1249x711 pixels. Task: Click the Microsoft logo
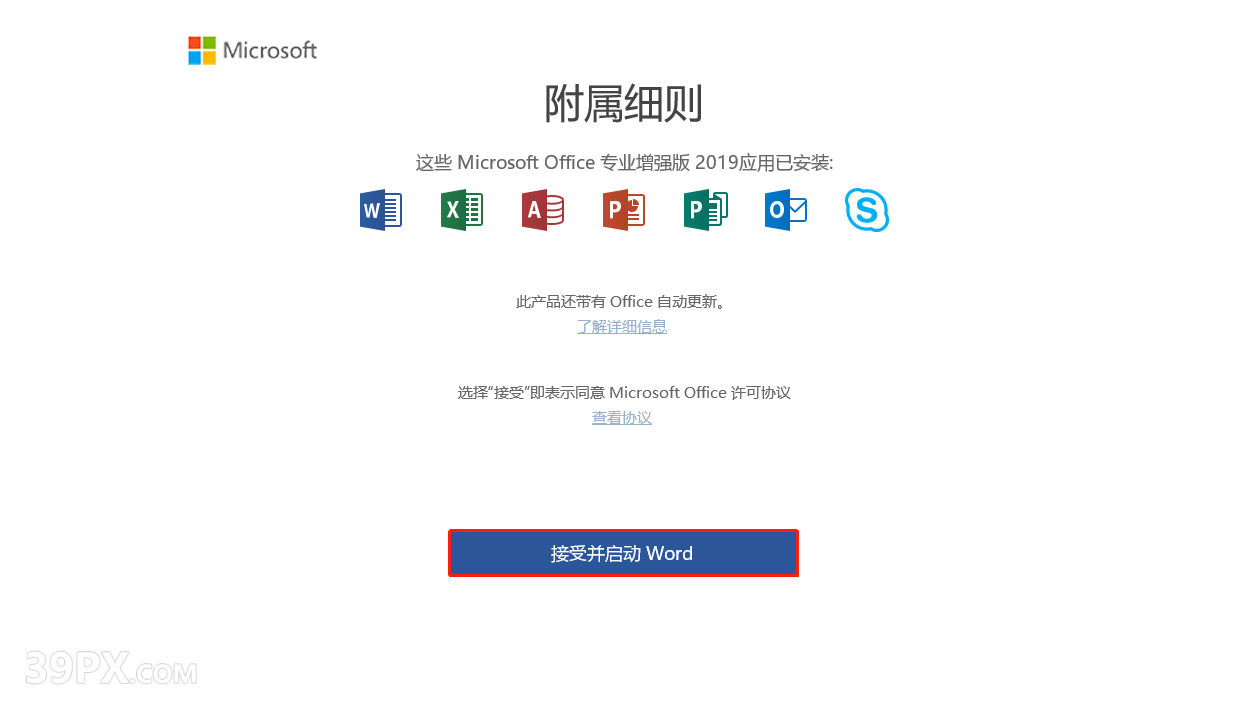click(x=253, y=50)
